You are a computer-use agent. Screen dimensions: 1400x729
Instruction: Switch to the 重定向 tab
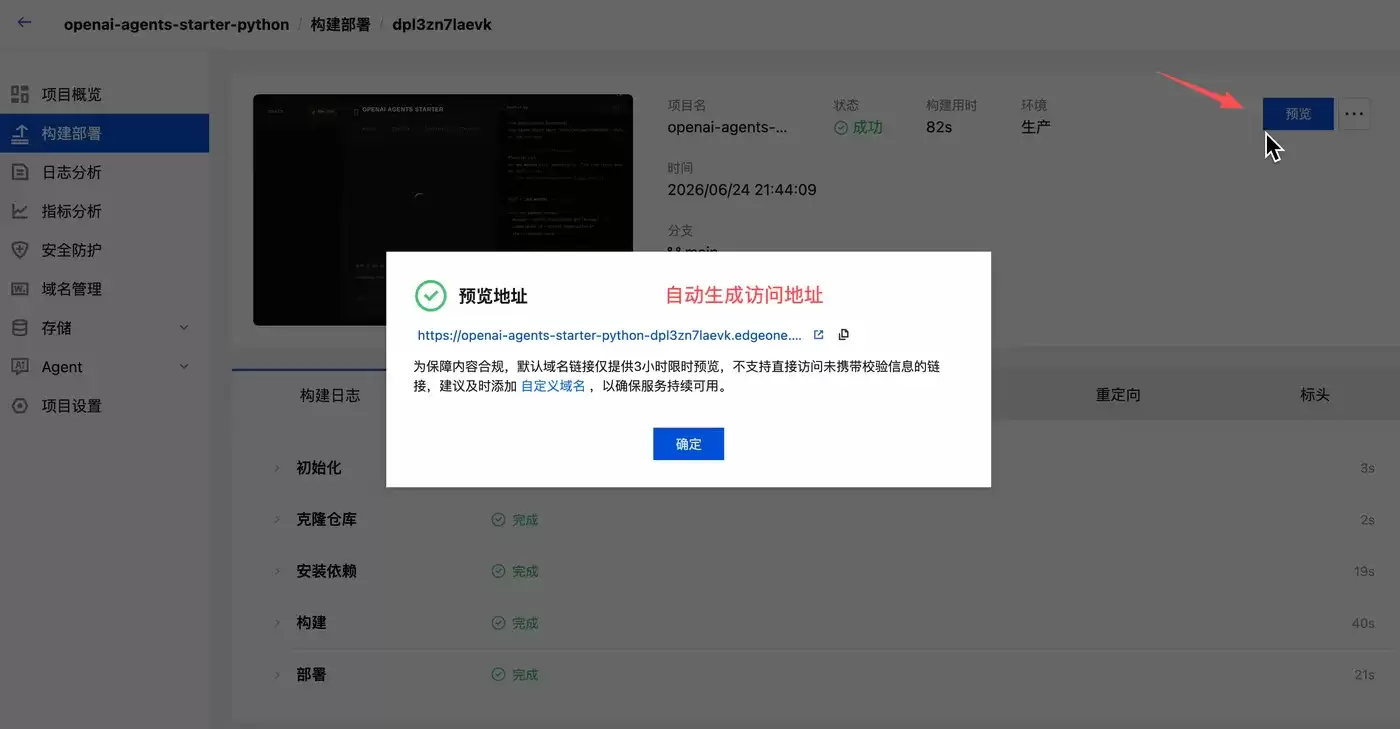(1118, 395)
